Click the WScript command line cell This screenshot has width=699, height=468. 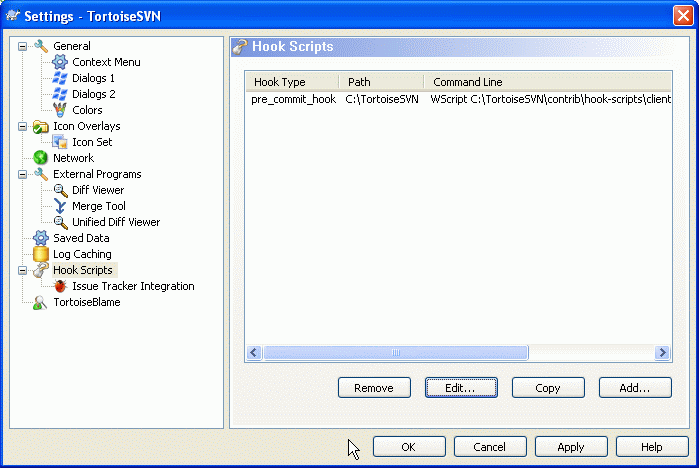[x=550, y=99]
